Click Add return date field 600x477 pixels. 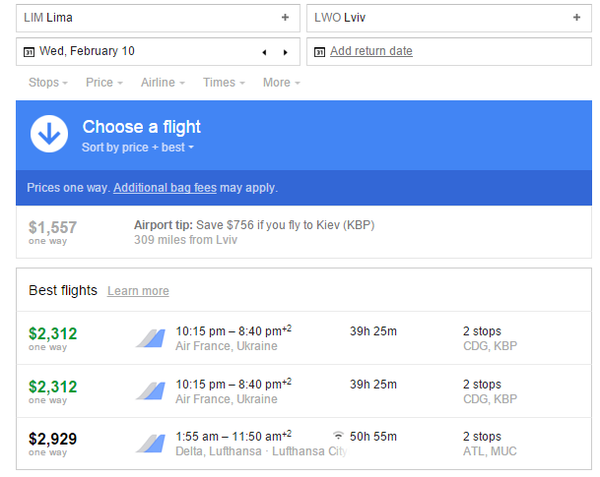[371, 52]
